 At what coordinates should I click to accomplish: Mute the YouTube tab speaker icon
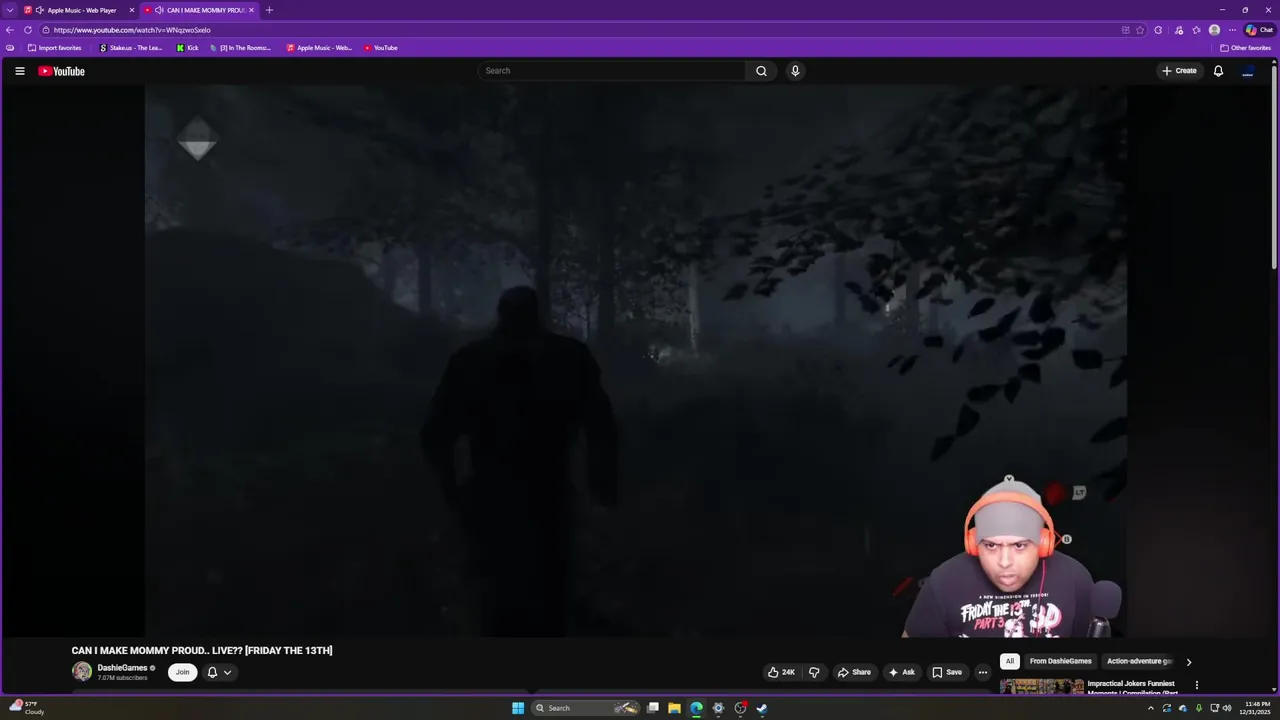click(159, 10)
